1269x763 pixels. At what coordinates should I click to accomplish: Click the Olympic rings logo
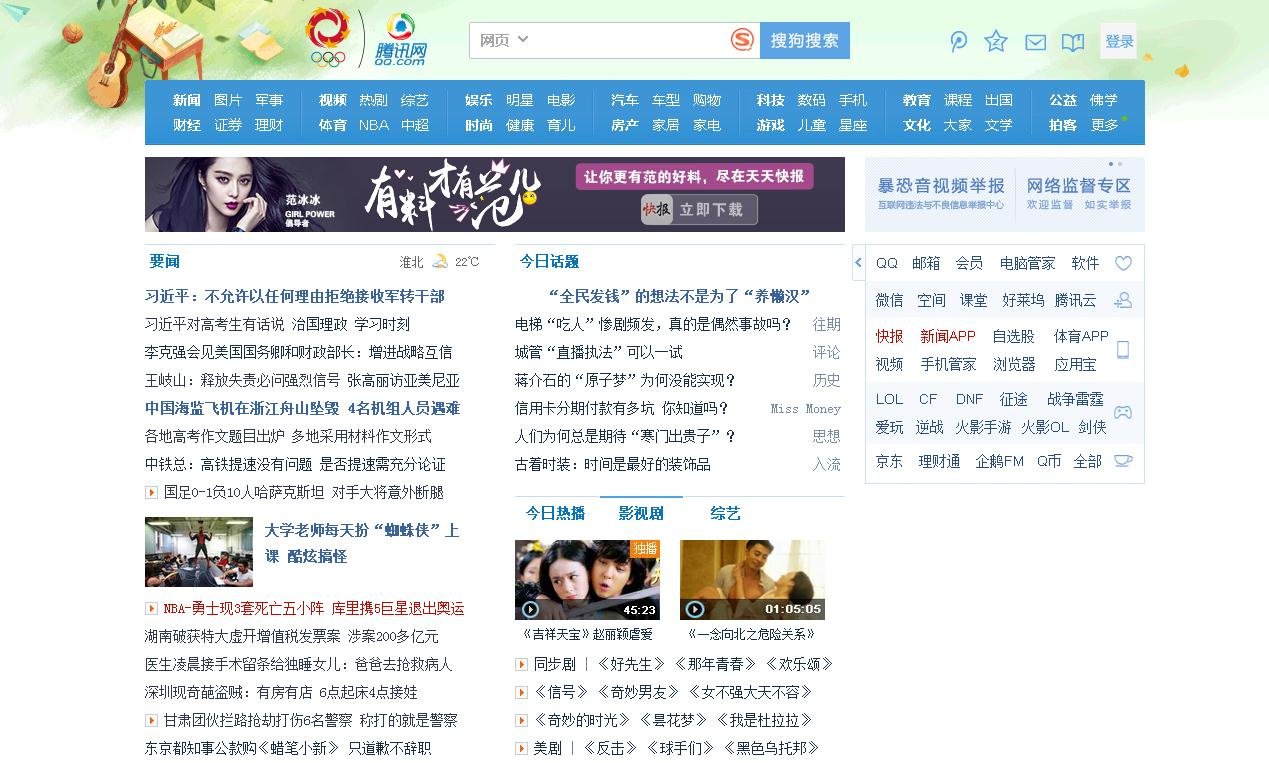(328, 39)
